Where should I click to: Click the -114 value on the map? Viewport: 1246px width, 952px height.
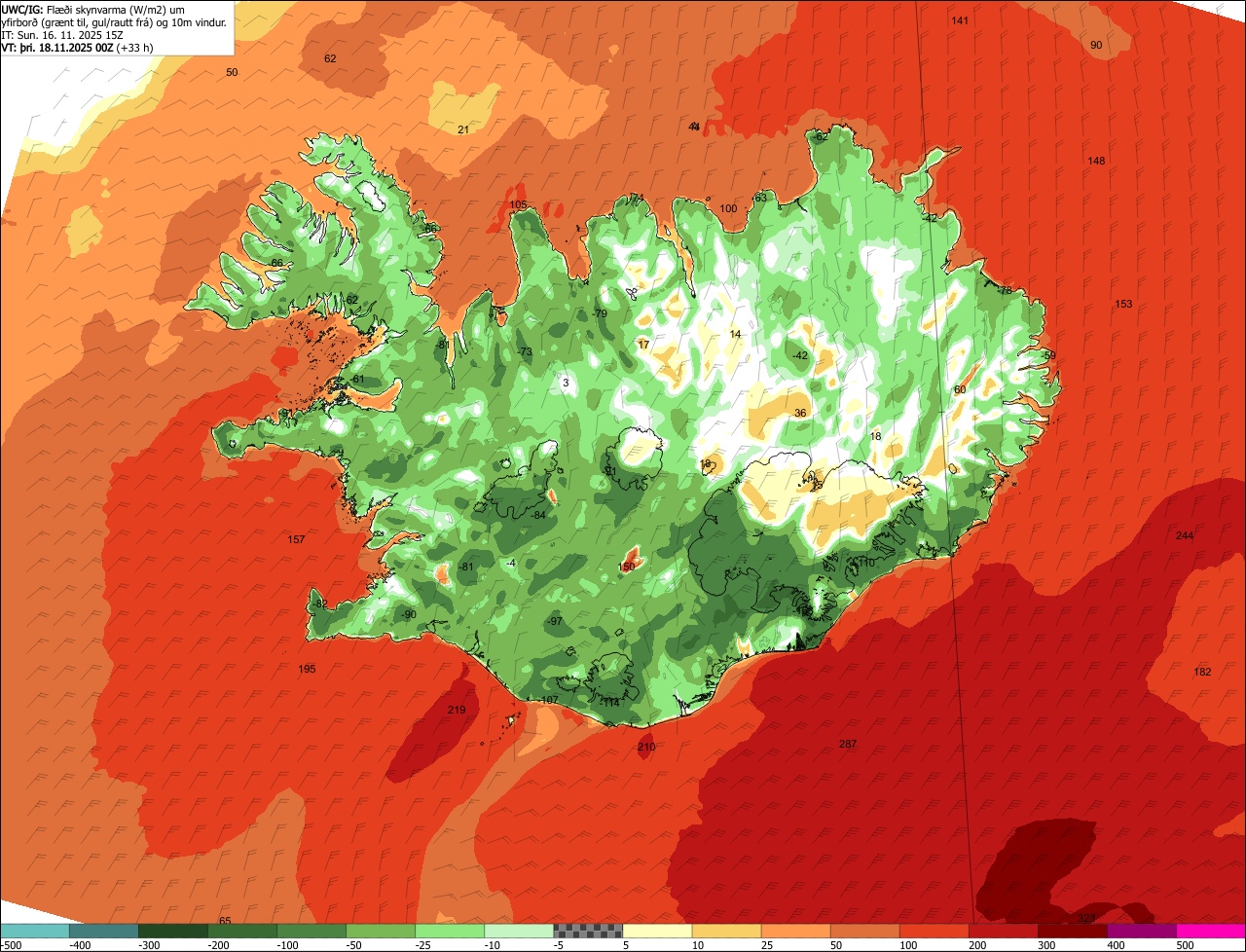point(609,702)
